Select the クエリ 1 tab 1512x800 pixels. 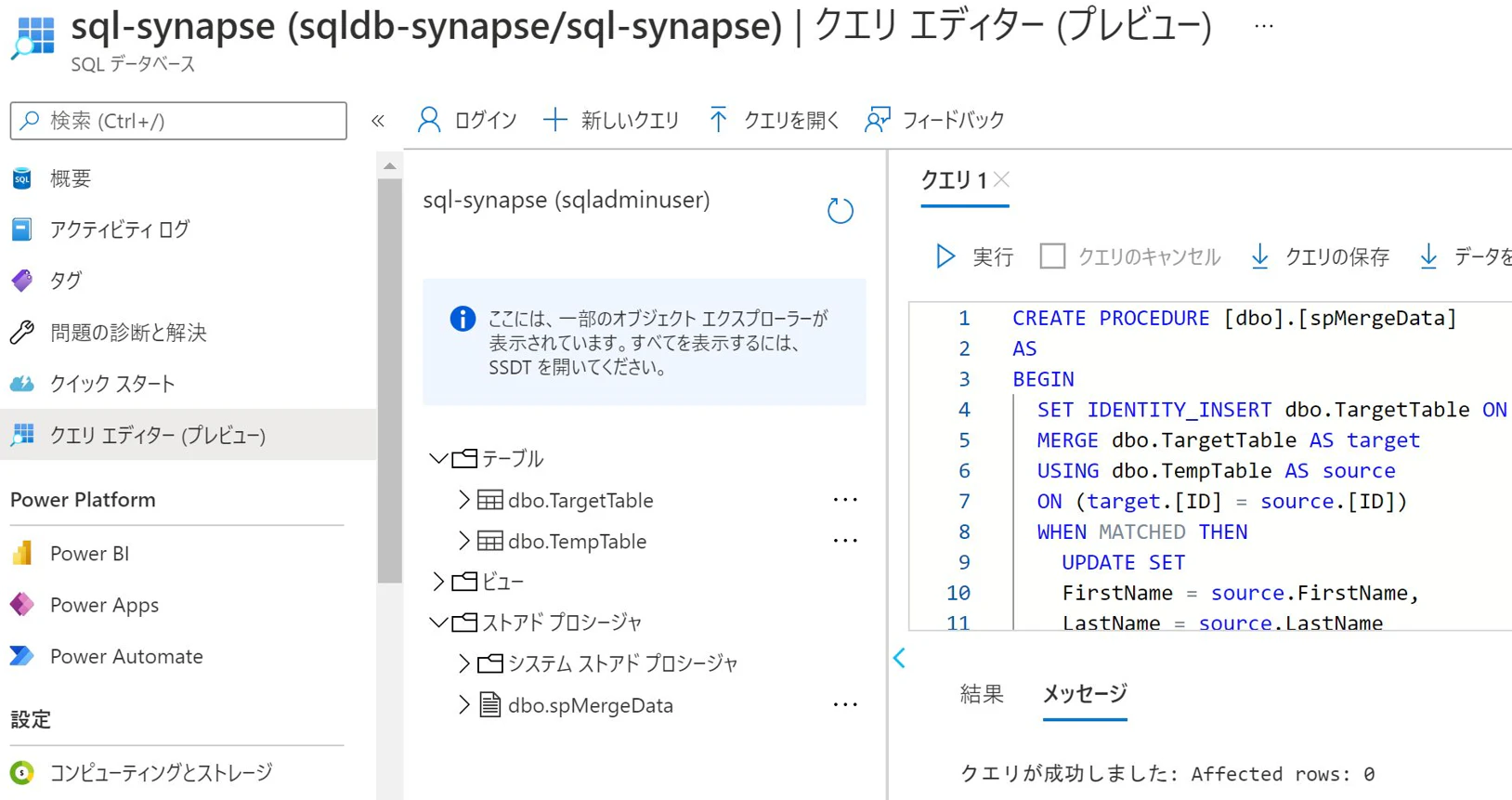(x=954, y=180)
